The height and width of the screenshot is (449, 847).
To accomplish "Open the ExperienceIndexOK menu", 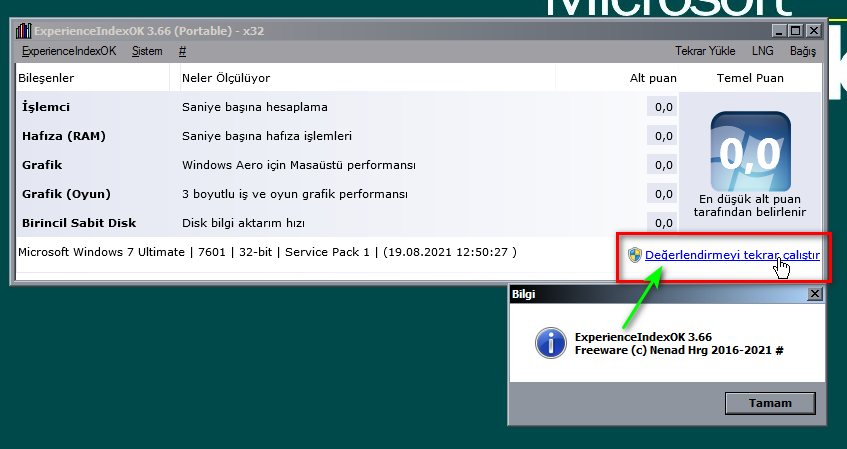I will click(x=69, y=51).
